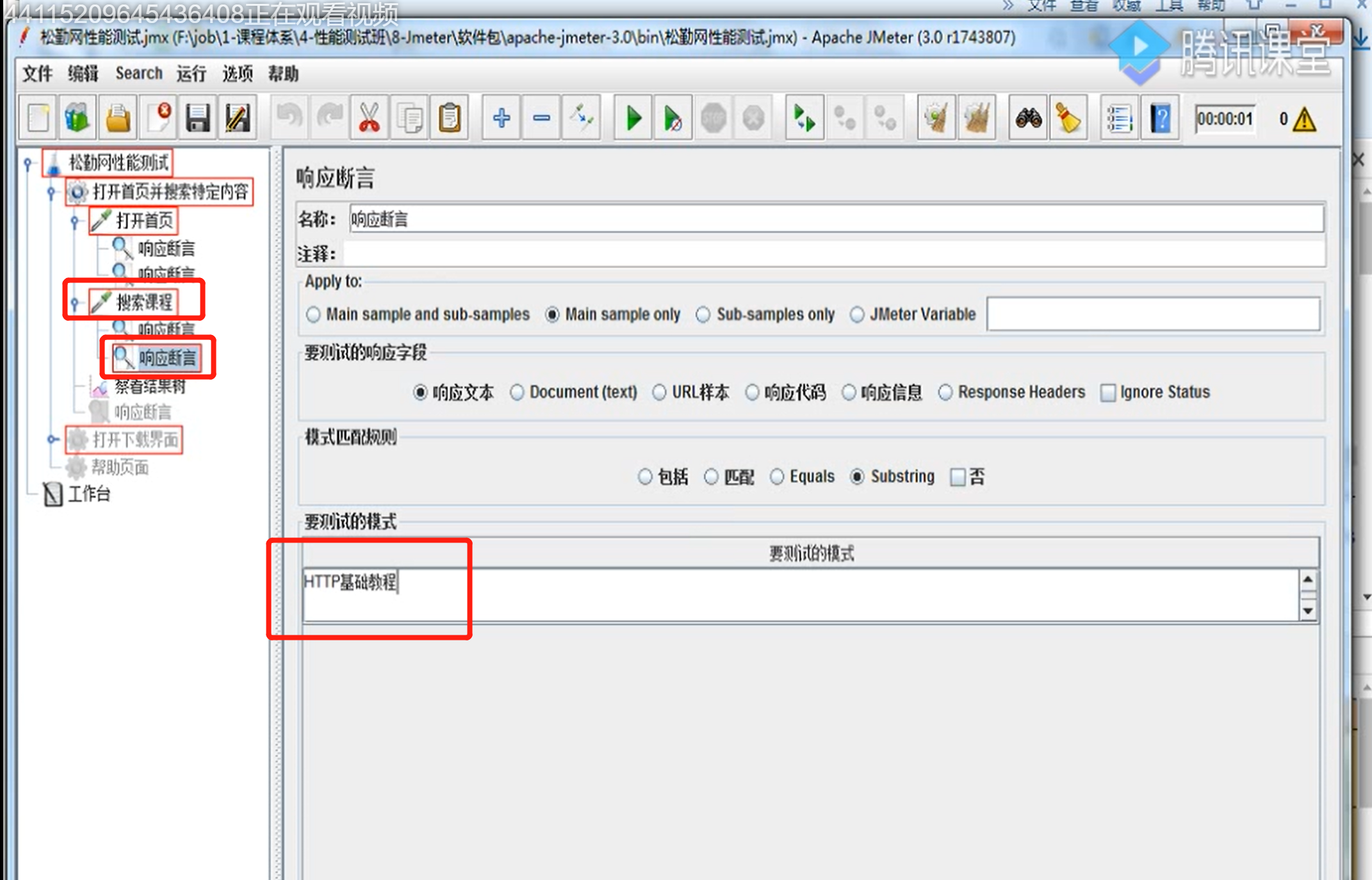Expand the 打开下载界面 tree node
Viewport: 1372px width, 880px height.
(53, 439)
